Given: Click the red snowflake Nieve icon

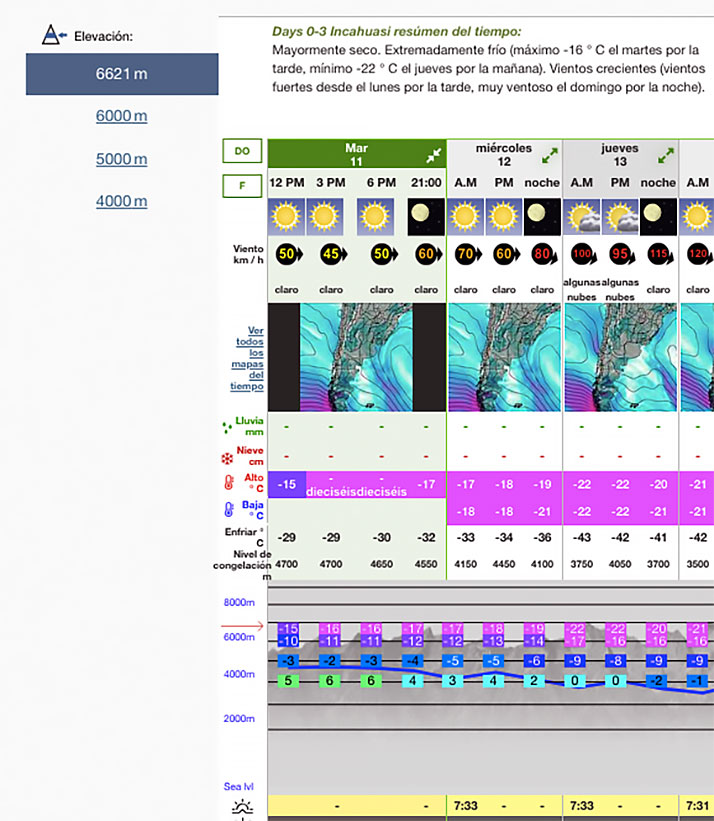Looking at the screenshot, I should tap(227, 459).
